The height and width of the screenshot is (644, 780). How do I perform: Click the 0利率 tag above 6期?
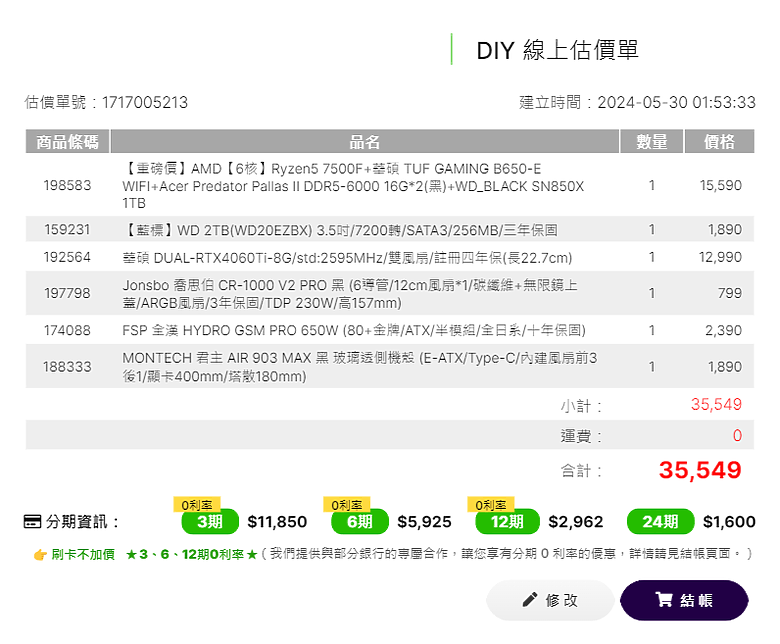[346, 505]
